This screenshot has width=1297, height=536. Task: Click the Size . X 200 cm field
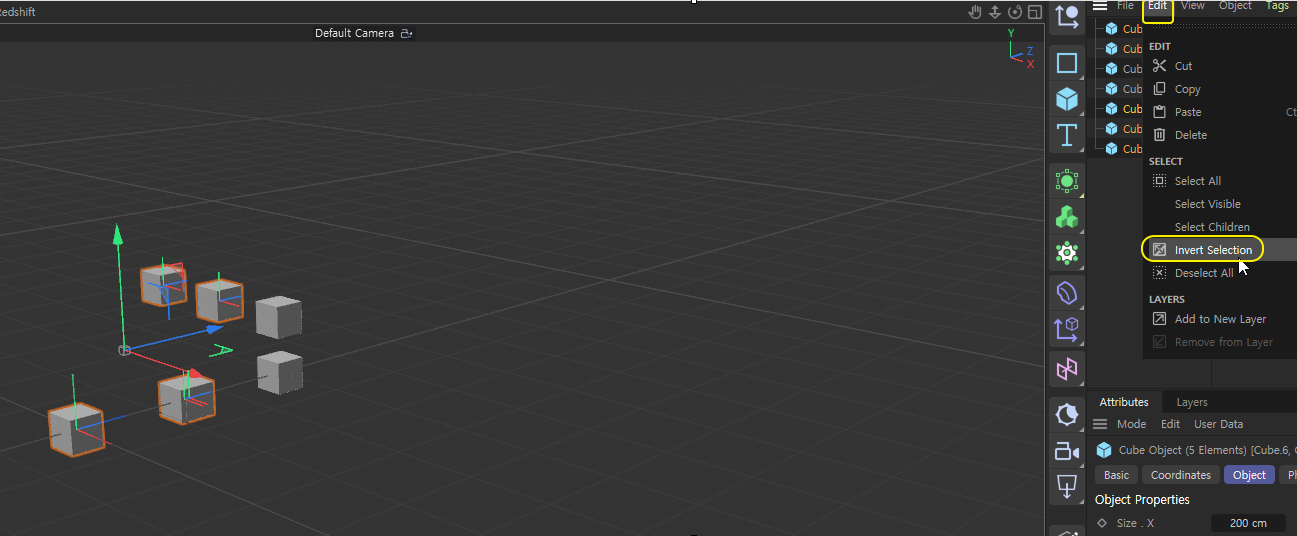[x=1248, y=523]
